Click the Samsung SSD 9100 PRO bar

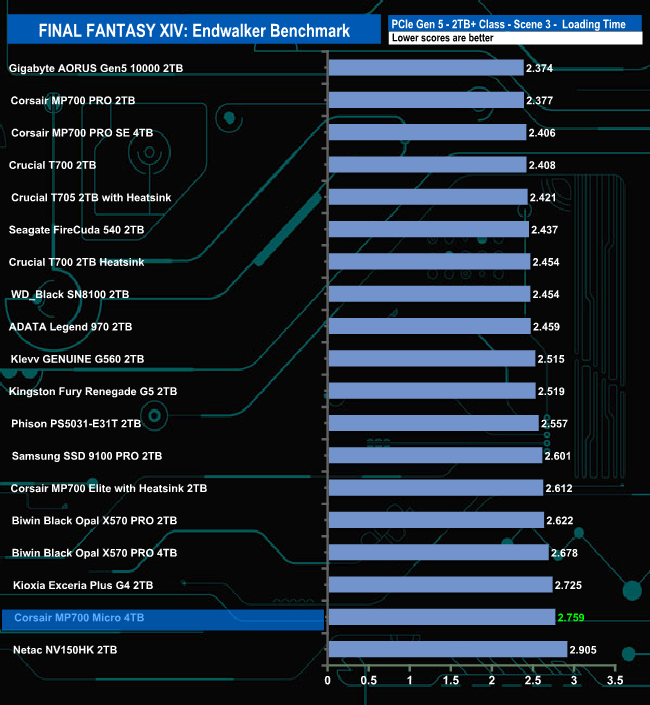[x=435, y=455]
